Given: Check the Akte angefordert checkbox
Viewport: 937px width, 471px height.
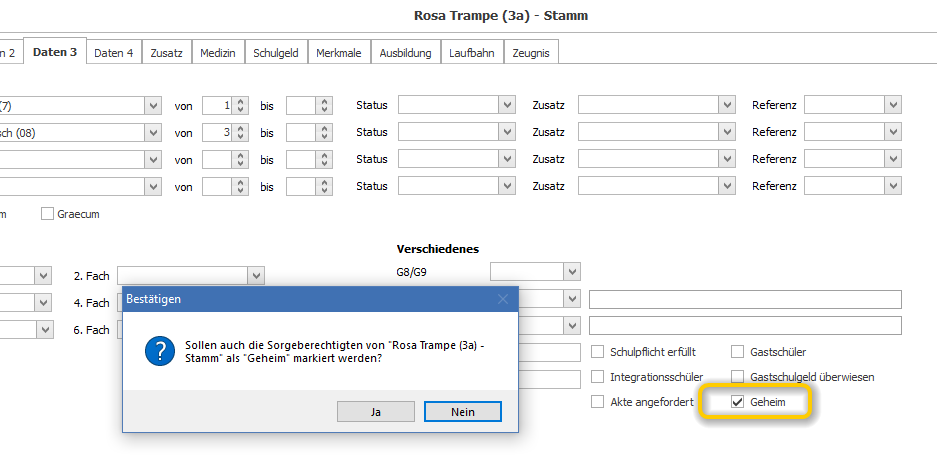Looking at the screenshot, I should tap(597, 402).
